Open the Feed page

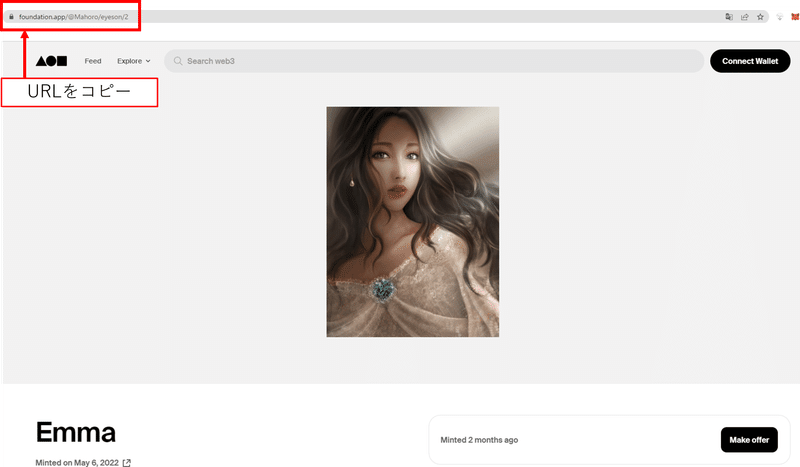click(93, 61)
